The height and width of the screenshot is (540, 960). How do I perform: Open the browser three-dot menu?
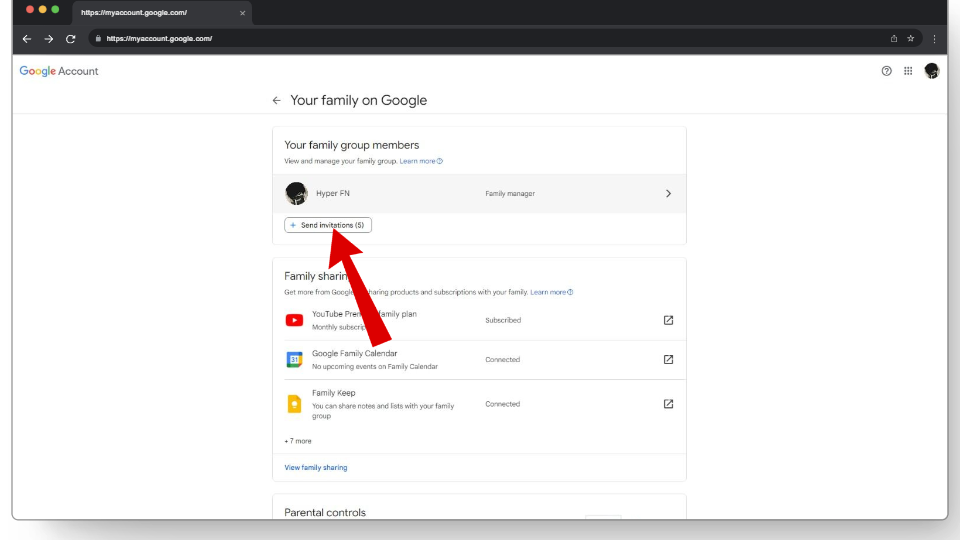[934, 39]
